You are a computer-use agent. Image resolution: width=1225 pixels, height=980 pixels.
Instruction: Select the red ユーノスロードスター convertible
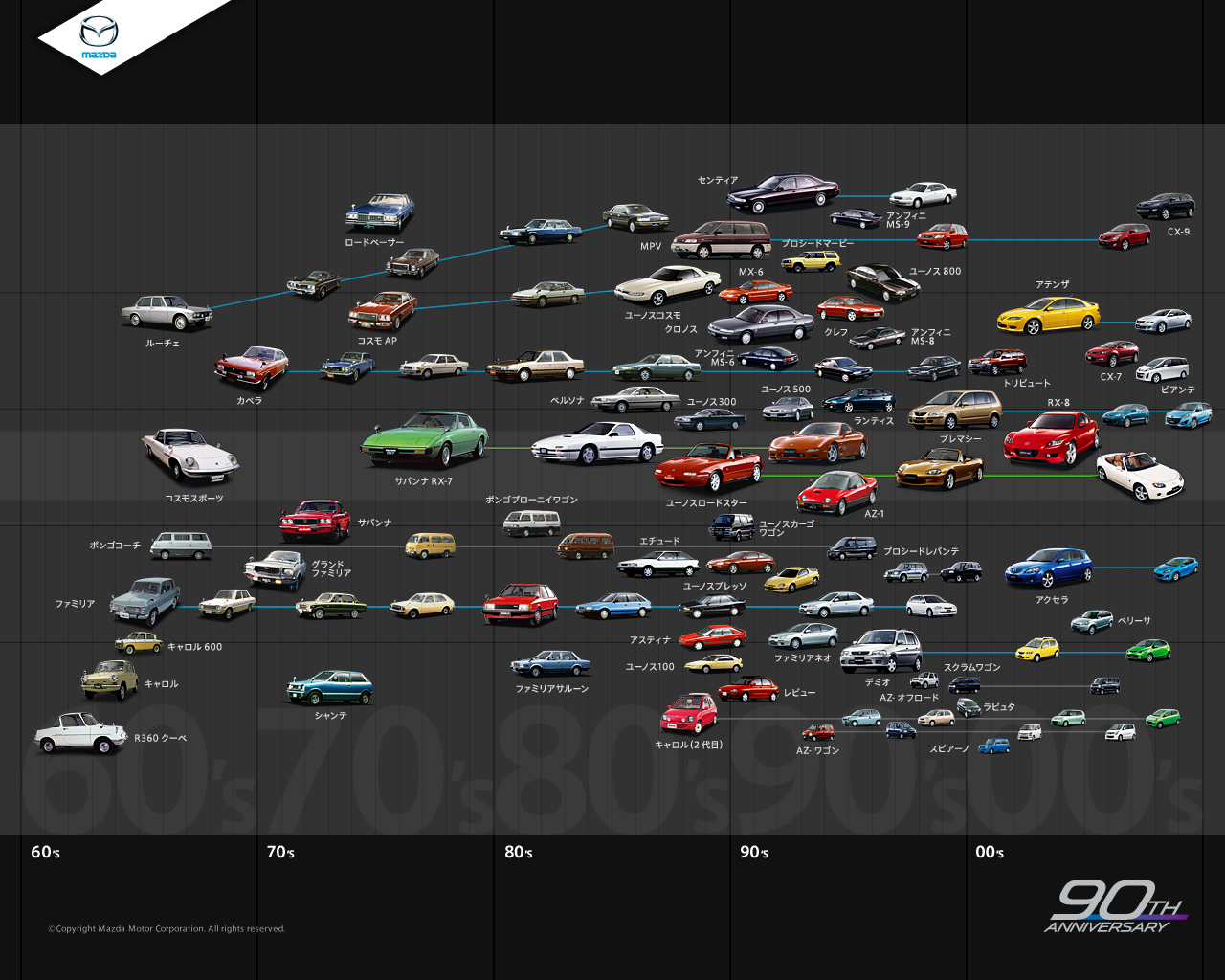click(709, 467)
